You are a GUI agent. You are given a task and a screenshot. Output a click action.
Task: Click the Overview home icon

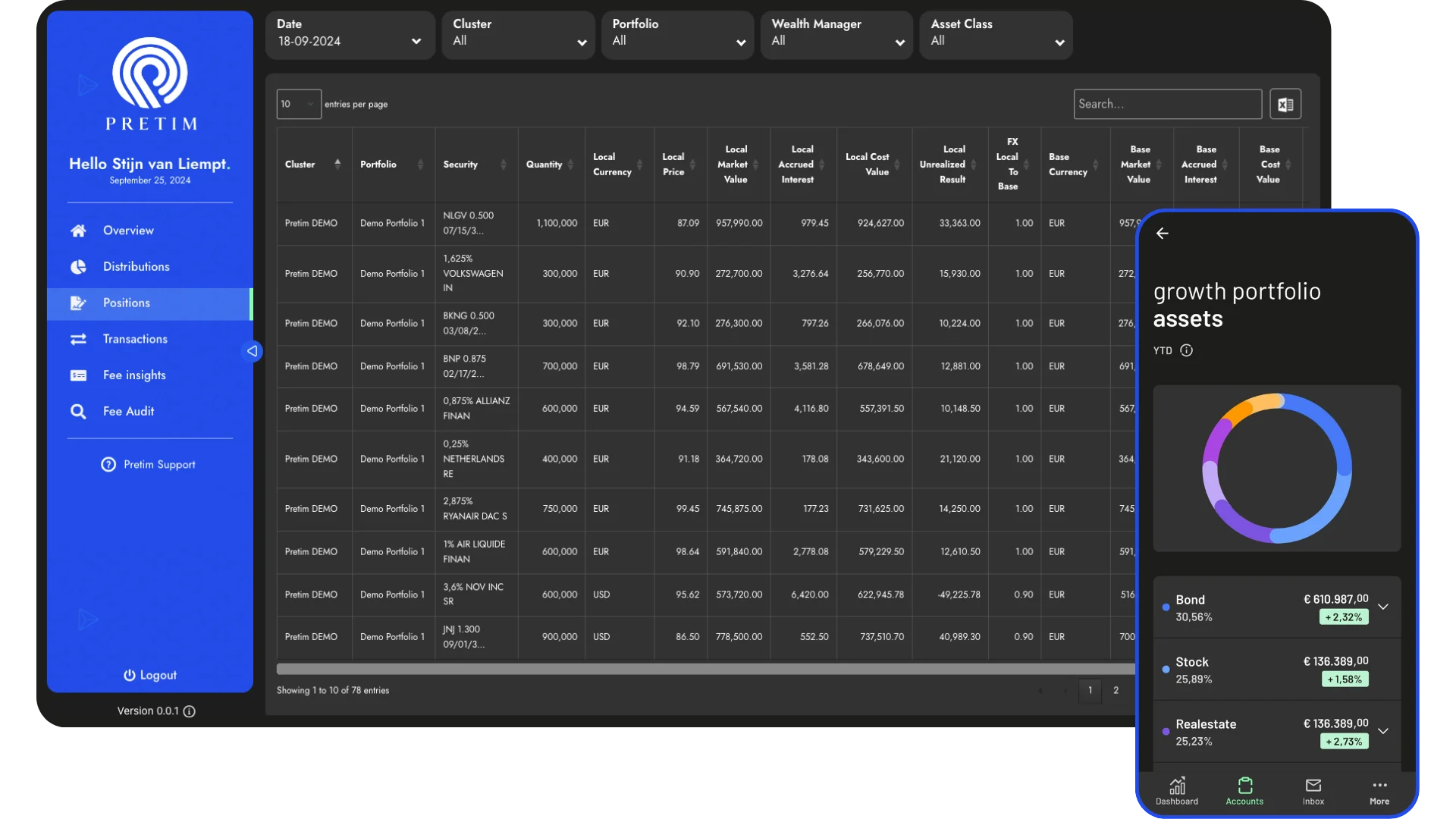click(x=78, y=231)
